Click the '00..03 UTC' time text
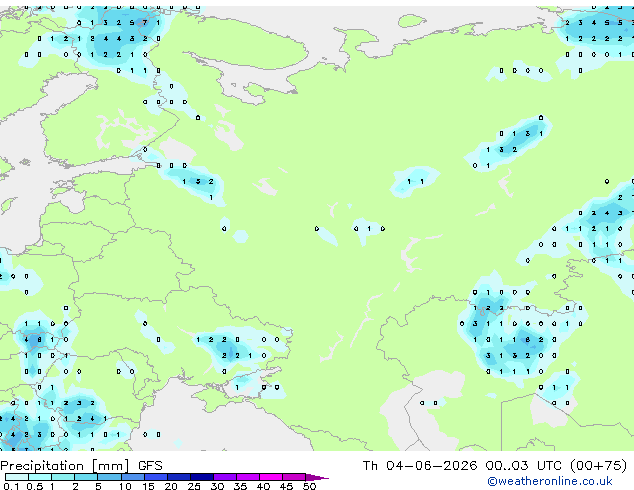The height and width of the screenshot is (490, 634). pos(524,466)
